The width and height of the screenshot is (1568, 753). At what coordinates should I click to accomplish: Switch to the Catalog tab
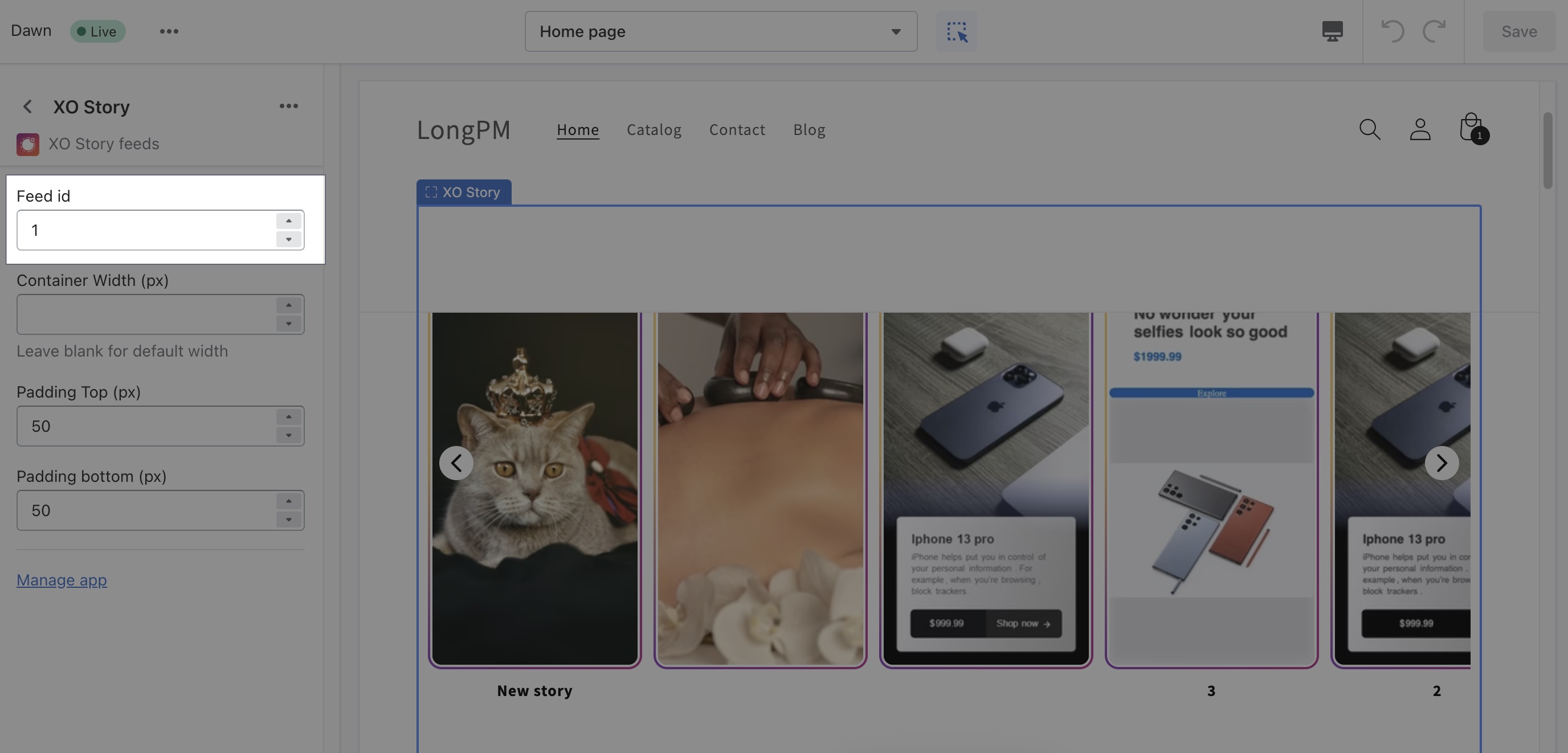click(654, 129)
